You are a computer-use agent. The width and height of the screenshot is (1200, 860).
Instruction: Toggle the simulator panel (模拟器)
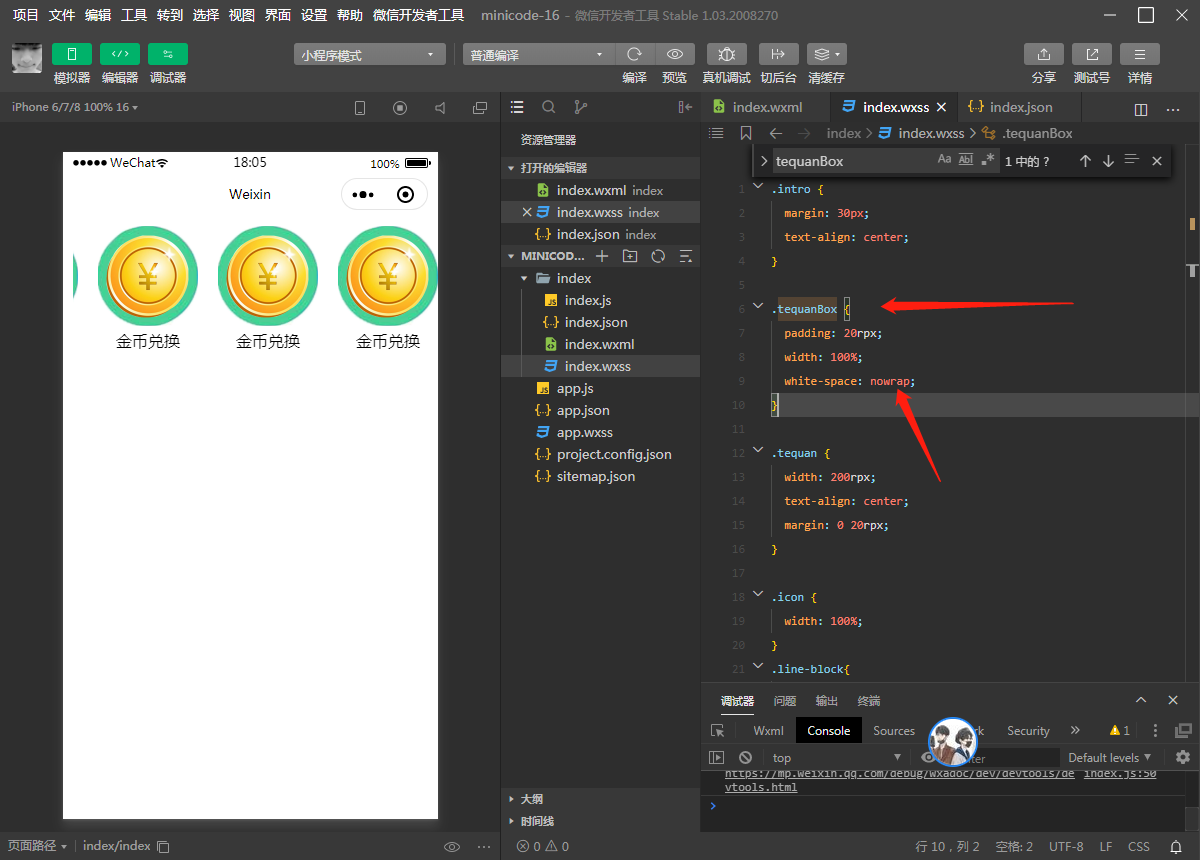pos(71,54)
